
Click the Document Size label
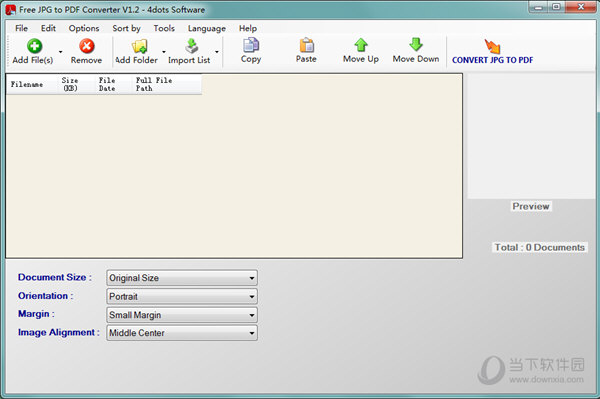tap(55, 277)
